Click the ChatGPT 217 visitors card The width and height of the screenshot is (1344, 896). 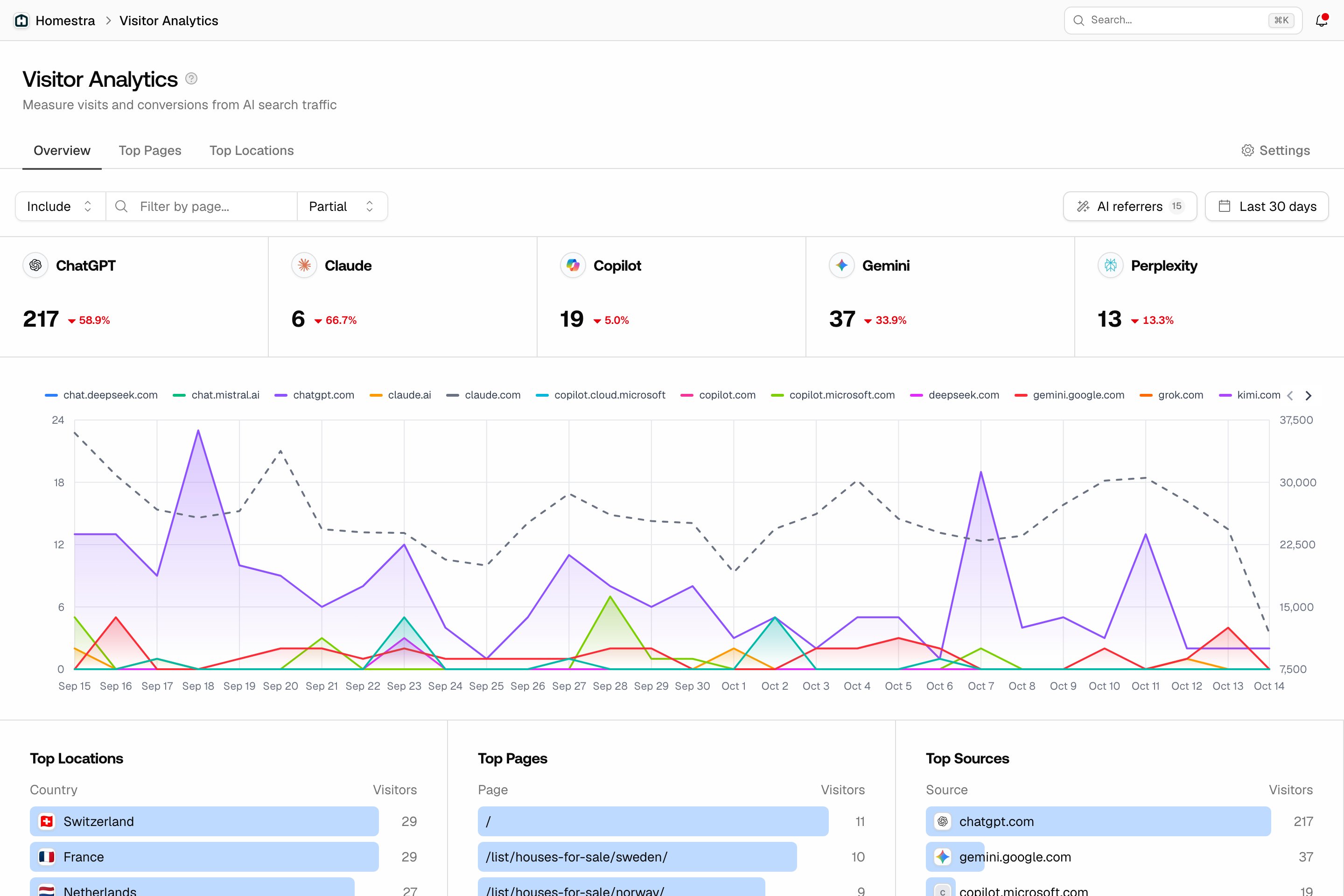(134, 297)
